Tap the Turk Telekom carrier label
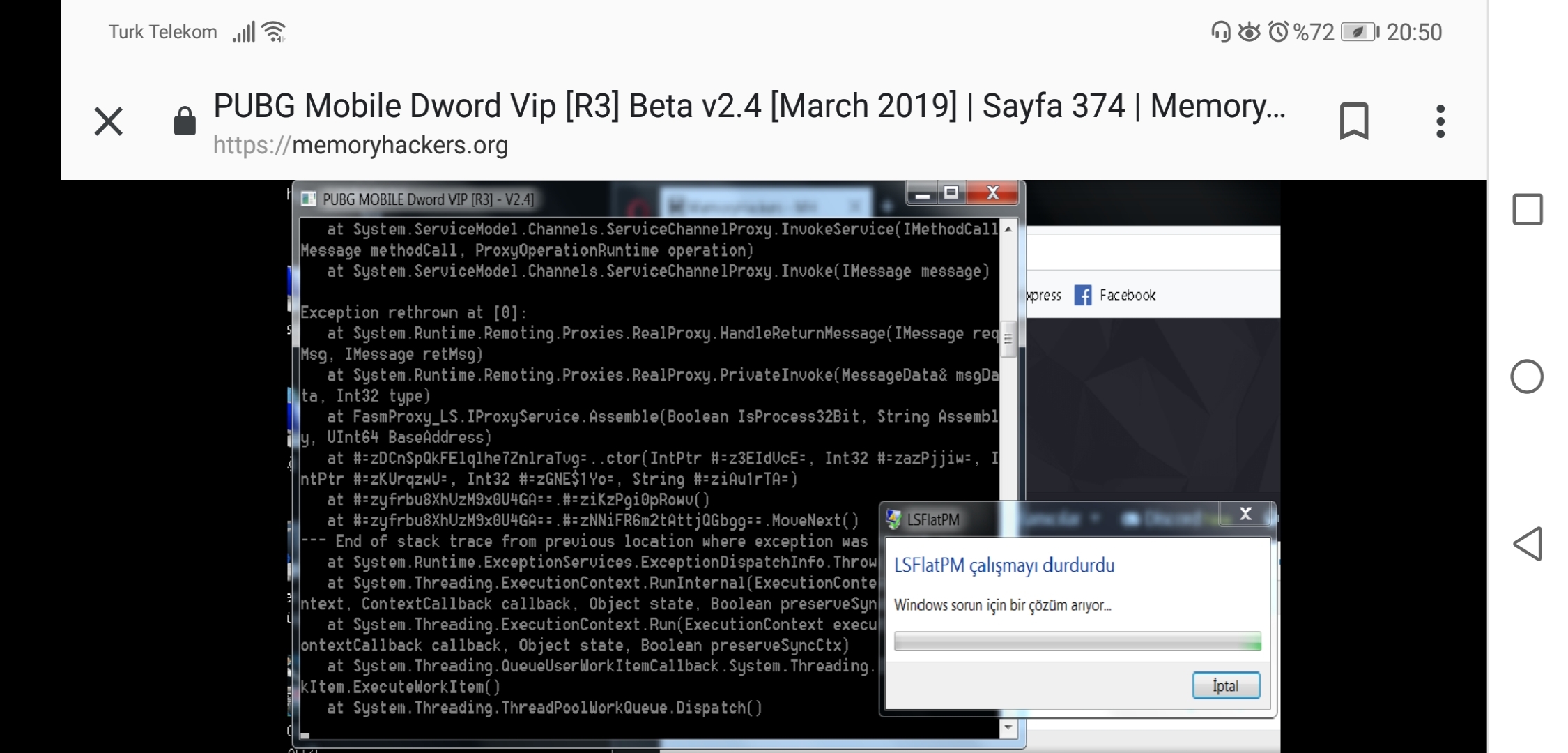The width and height of the screenshot is (1568, 753). coord(162,32)
